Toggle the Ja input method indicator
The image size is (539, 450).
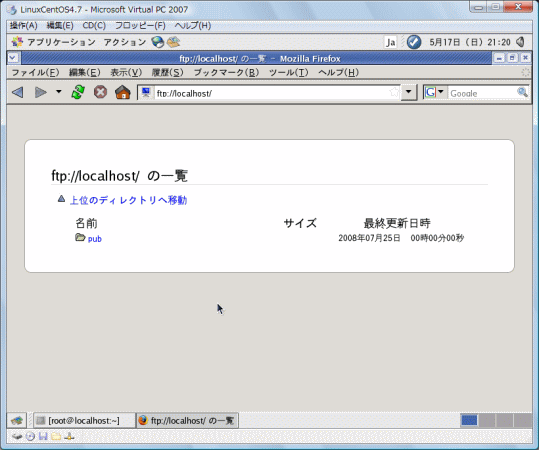390,42
